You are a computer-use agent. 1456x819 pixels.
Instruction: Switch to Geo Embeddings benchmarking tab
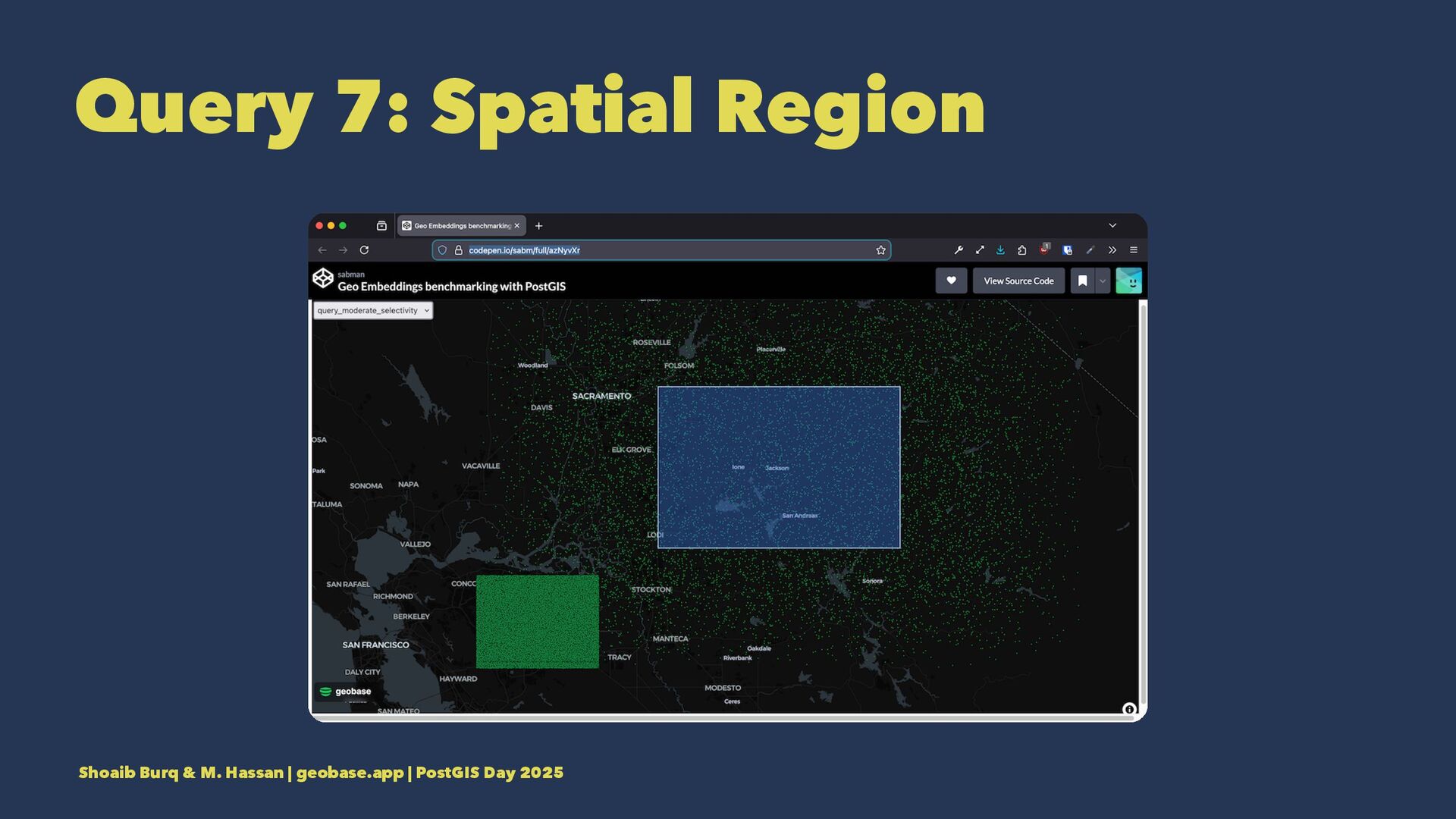(x=457, y=226)
